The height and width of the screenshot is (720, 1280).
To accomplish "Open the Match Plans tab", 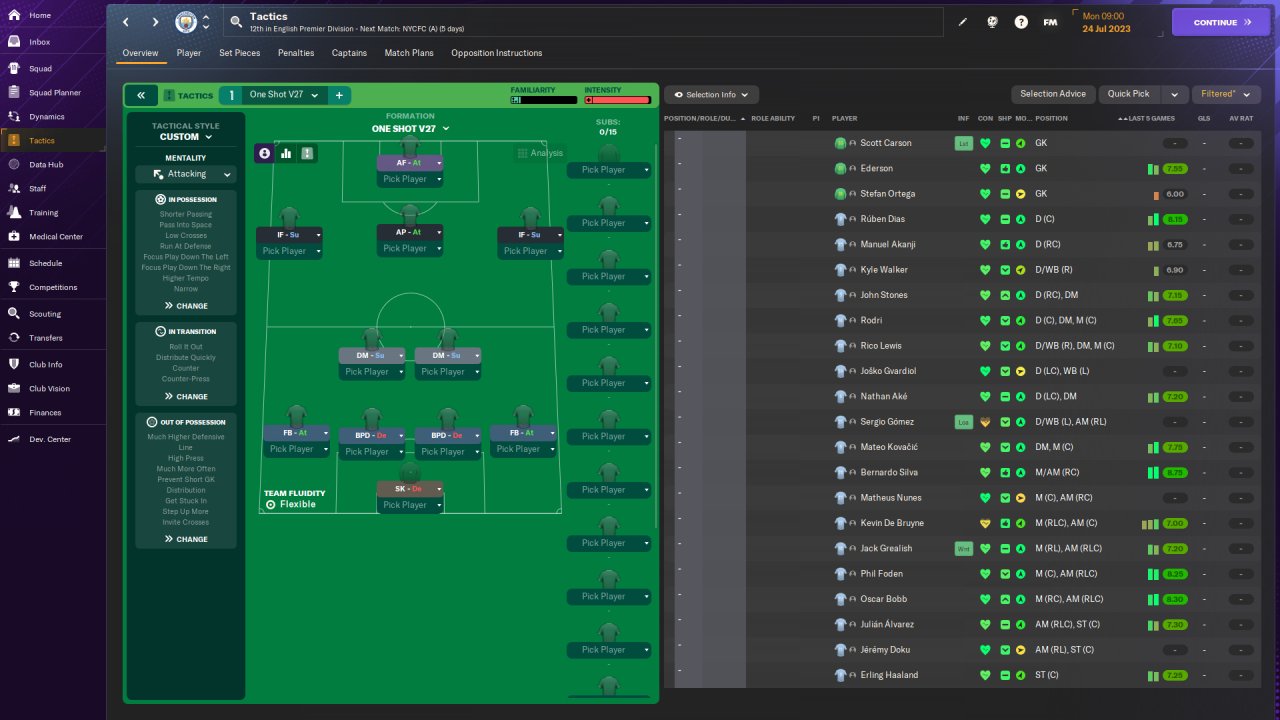I will (x=409, y=53).
